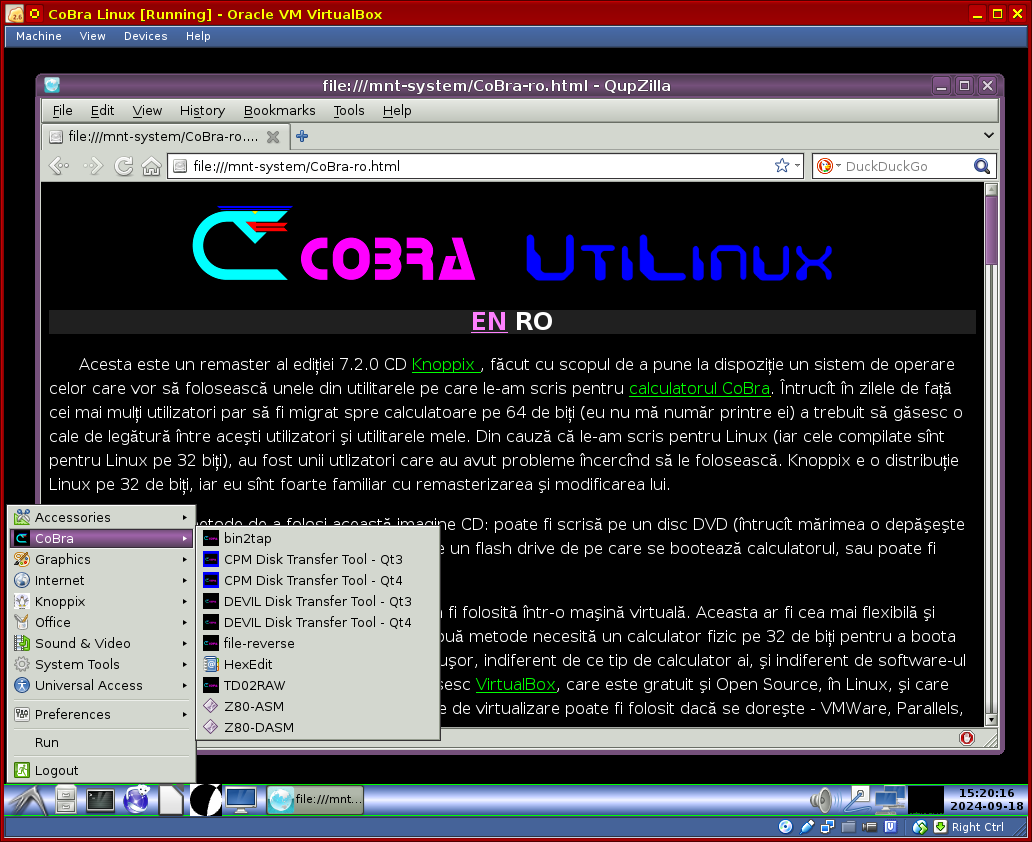This screenshot has width=1032, height=842.
Task: Open bin2tap in the CoBra menu
Action: tap(248, 538)
